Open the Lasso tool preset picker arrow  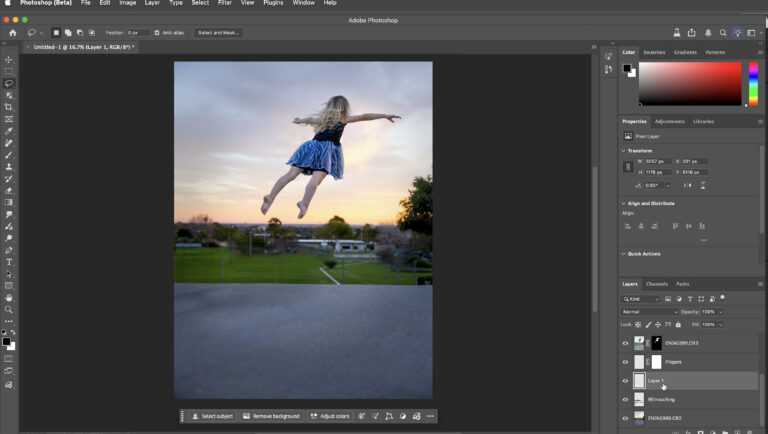42,33
